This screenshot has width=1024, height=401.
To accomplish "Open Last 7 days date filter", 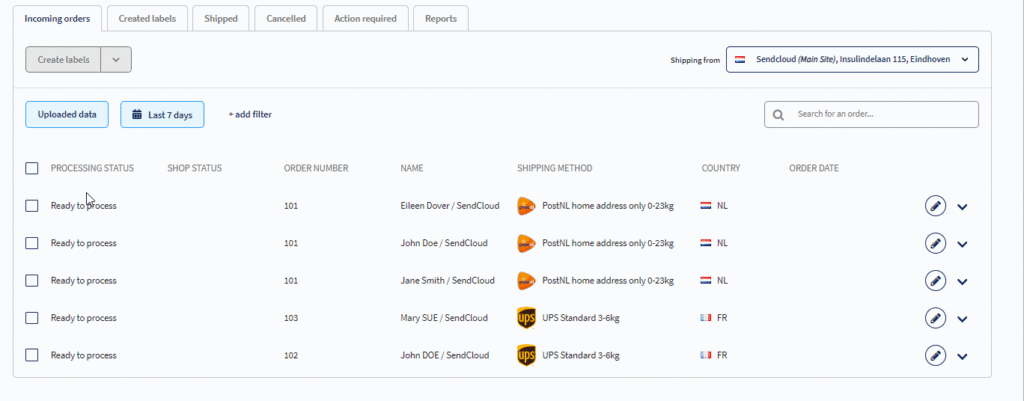I will 162,114.
